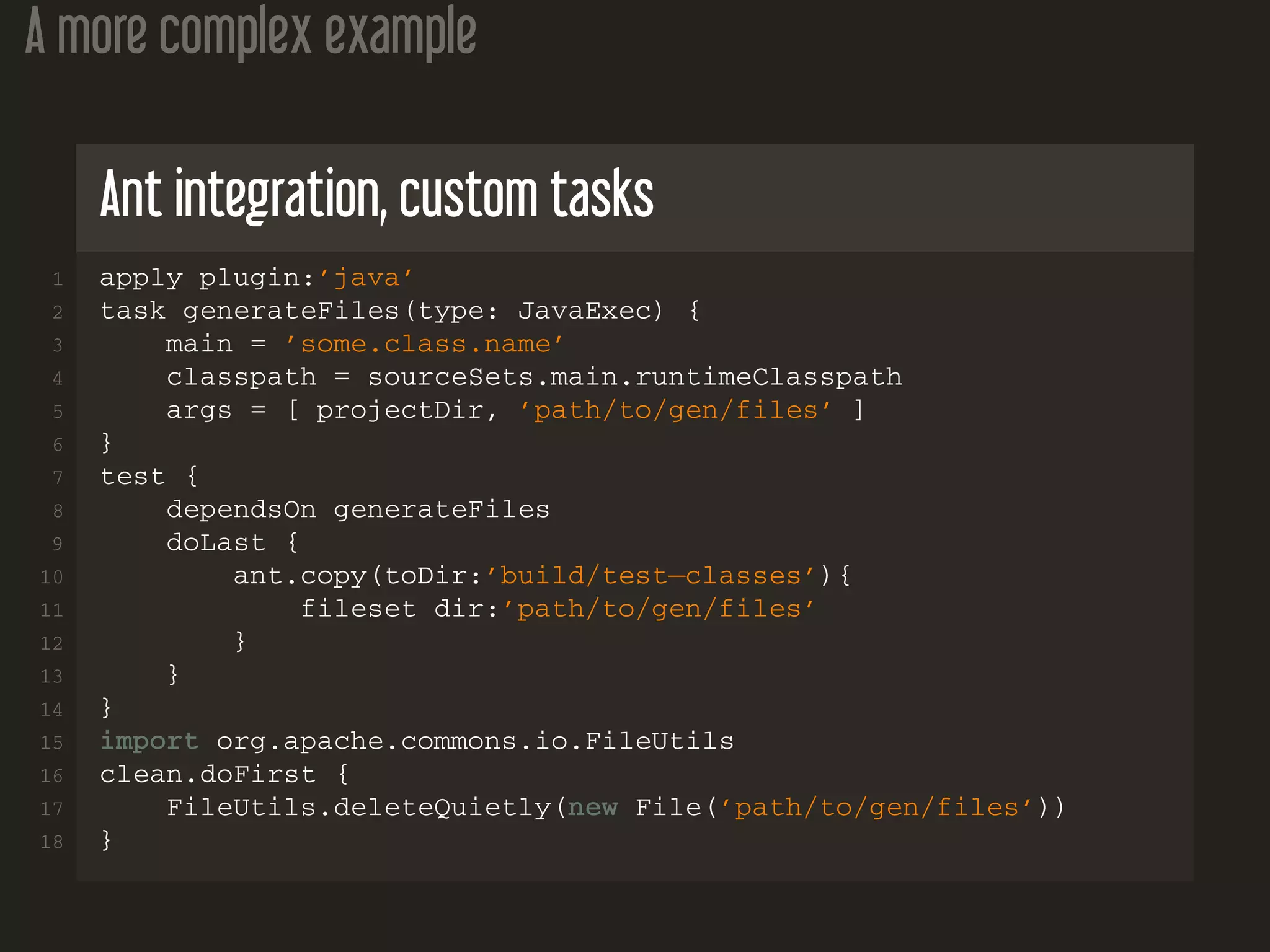Click 'ant.copy' on line 10
The height and width of the screenshot is (952, 1270).
(300, 576)
